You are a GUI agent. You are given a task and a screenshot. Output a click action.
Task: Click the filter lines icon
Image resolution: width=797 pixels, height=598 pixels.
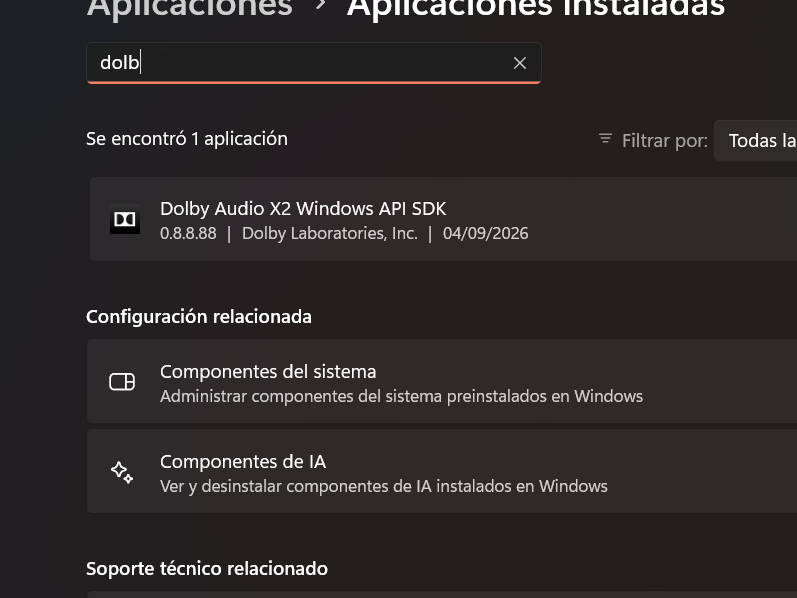pyautogui.click(x=605, y=138)
